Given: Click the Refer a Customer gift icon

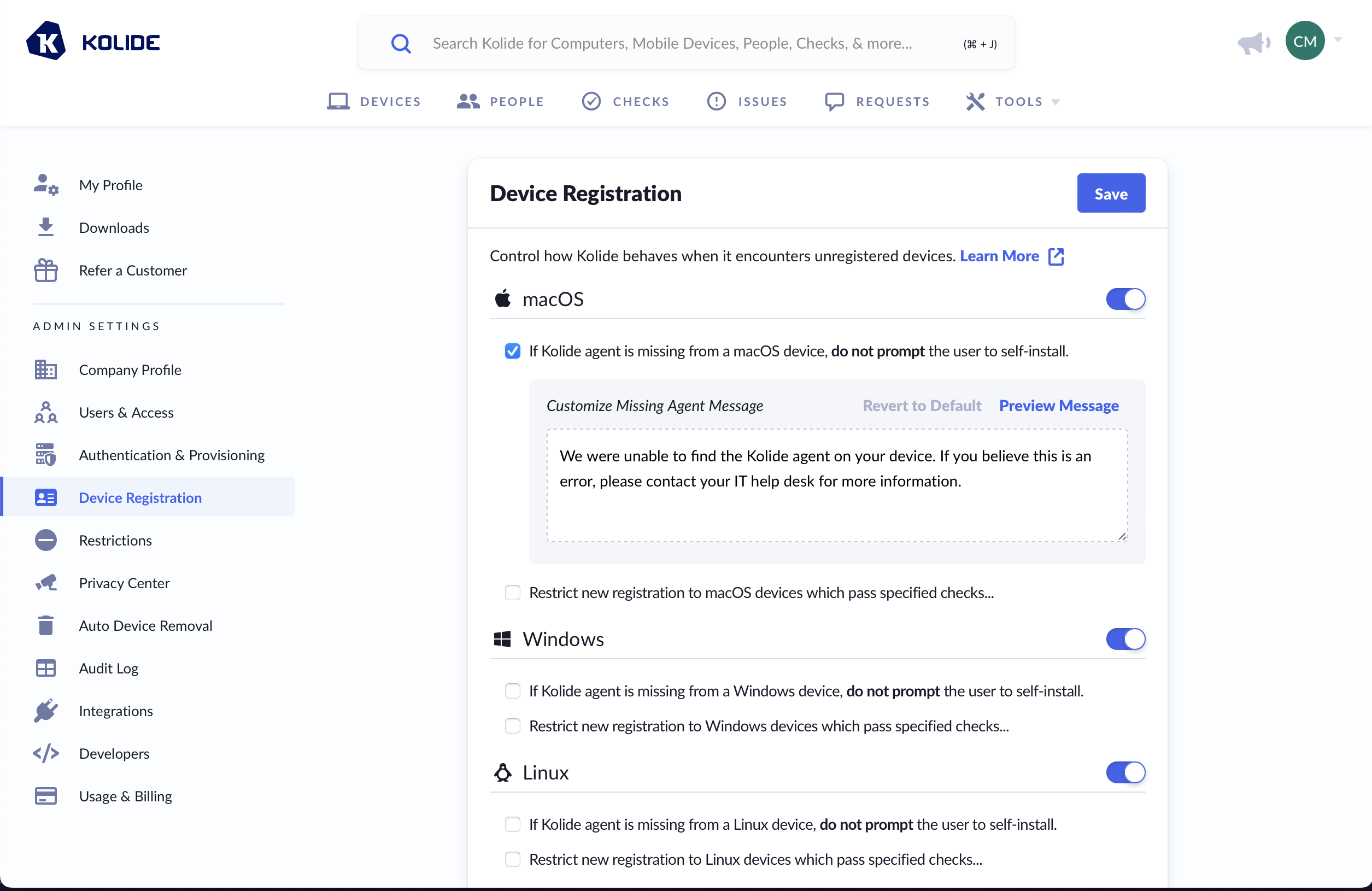Looking at the screenshot, I should 45,270.
